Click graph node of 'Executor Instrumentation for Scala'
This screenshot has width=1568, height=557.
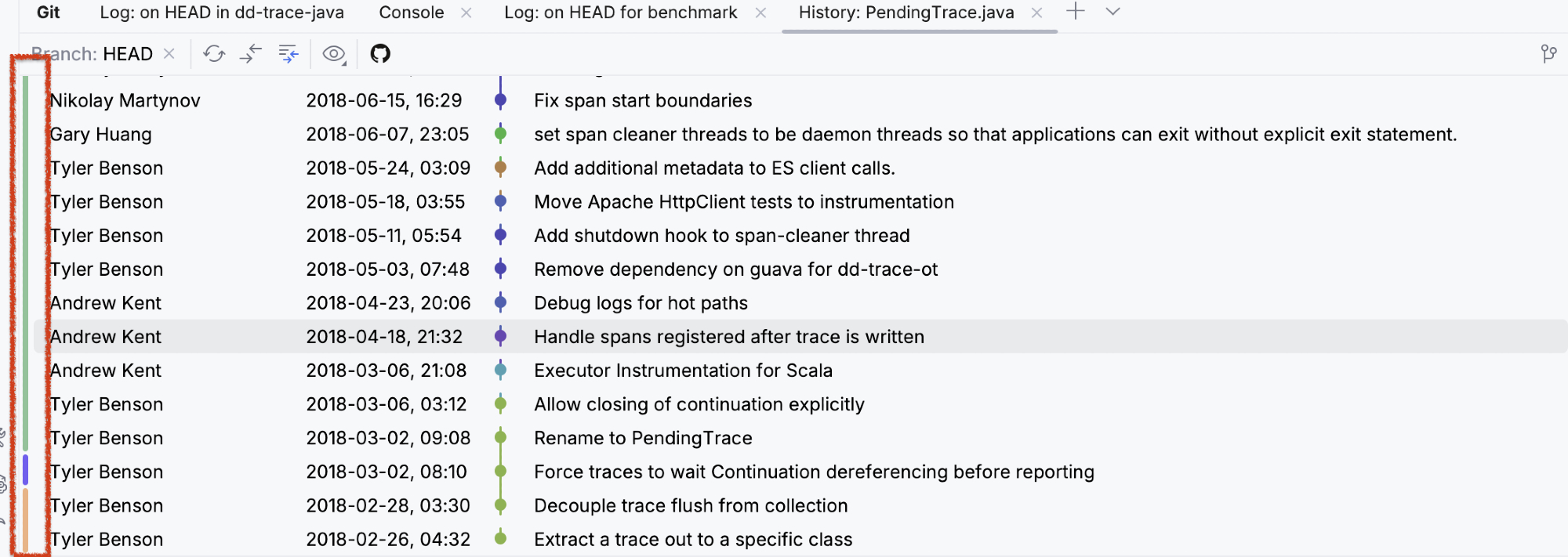500,371
